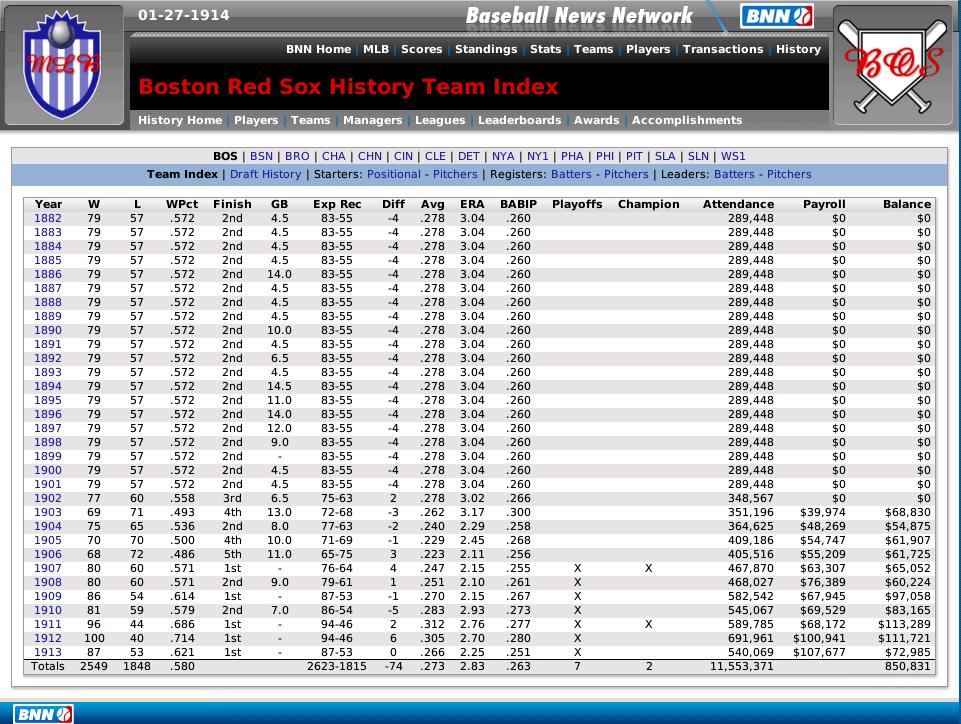The width and height of the screenshot is (961, 724).
Task: Click the BOS team logo with crossed bats
Action: point(892,66)
